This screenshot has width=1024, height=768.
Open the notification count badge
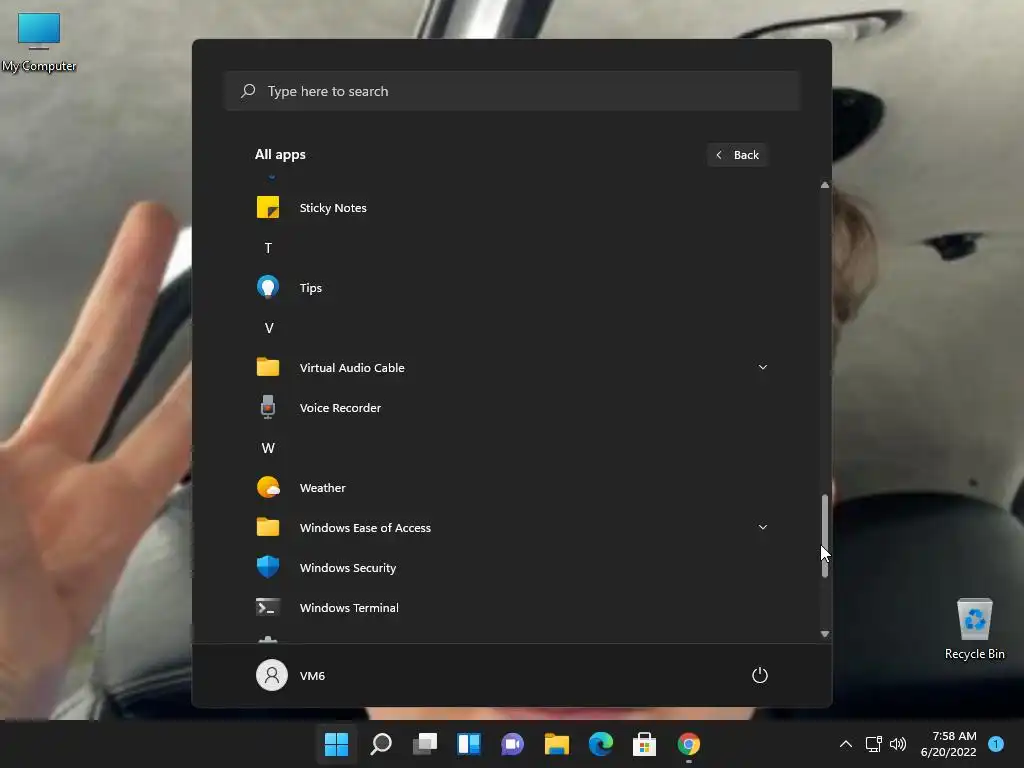pos(996,744)
